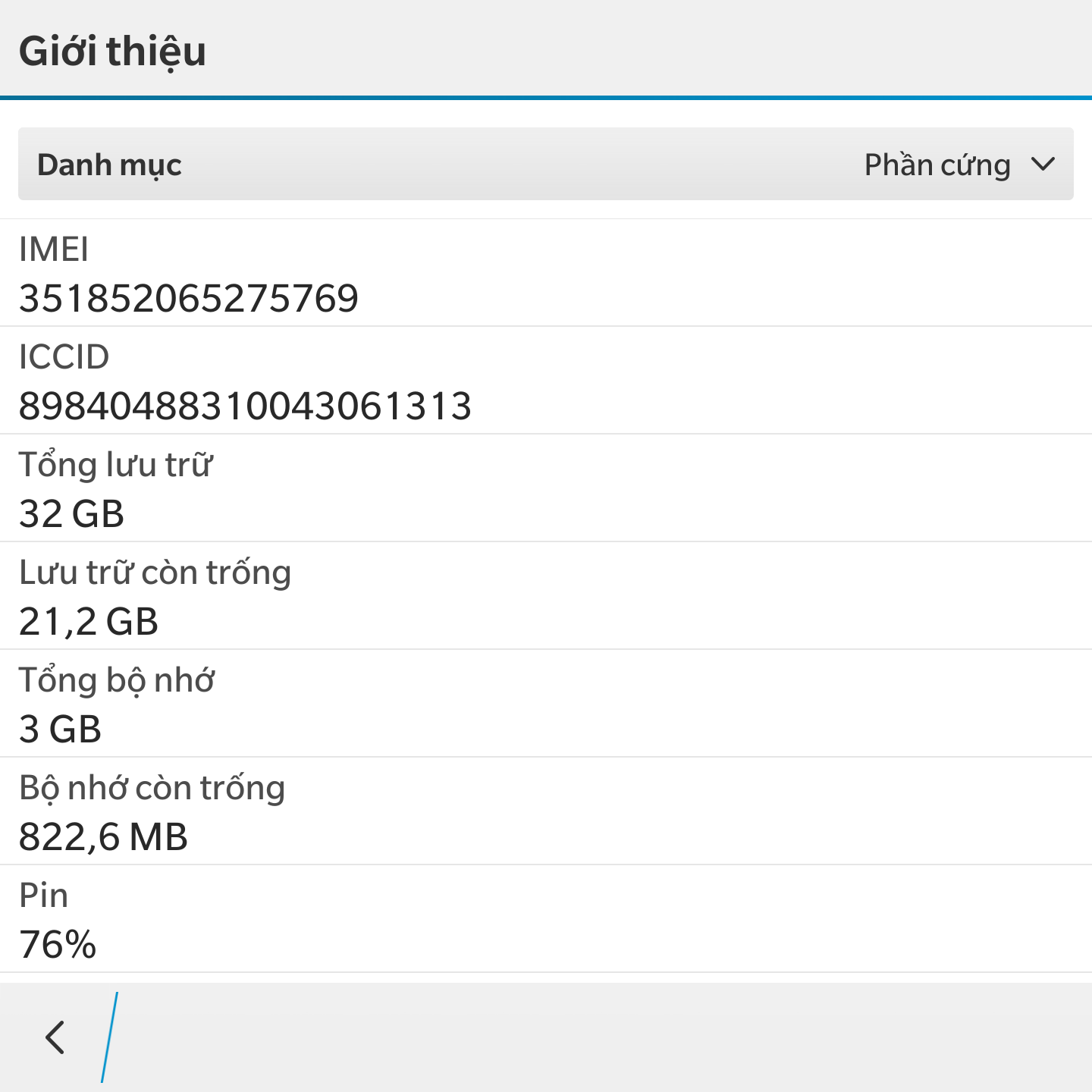
Task: Click the blue slash divider beside back arrow
Action: 110,1037
